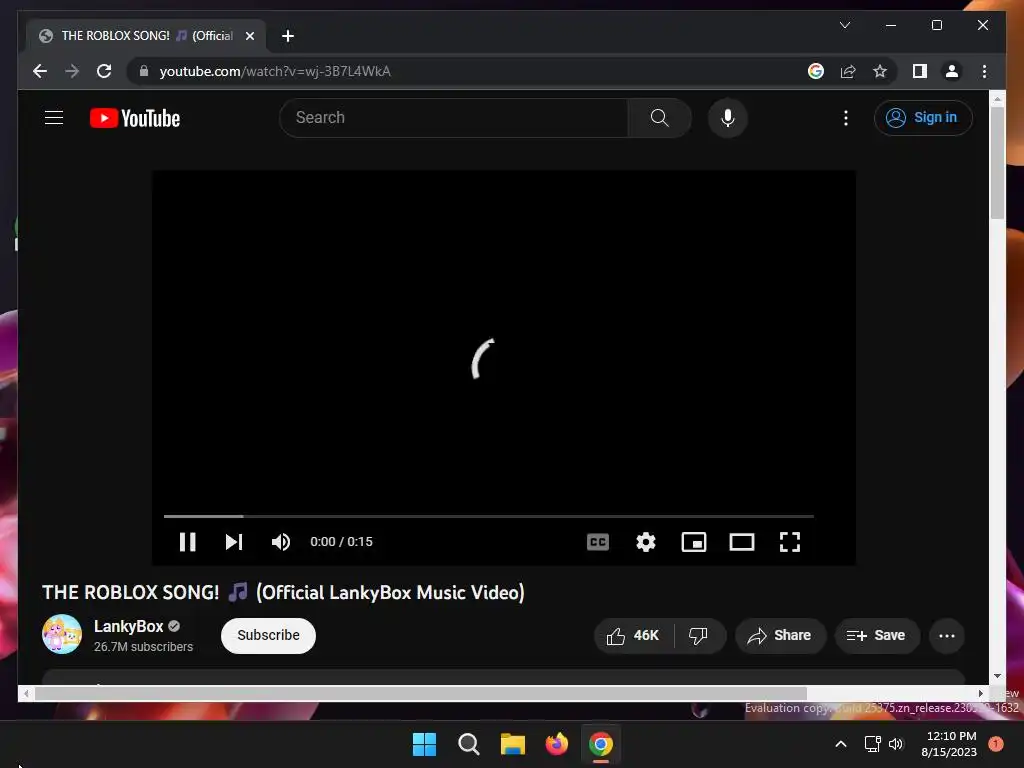The image size is (1024, 768).
Task: Click Chrome icon in taskbar
Action: pyautogui.click(x=601, y=744)
